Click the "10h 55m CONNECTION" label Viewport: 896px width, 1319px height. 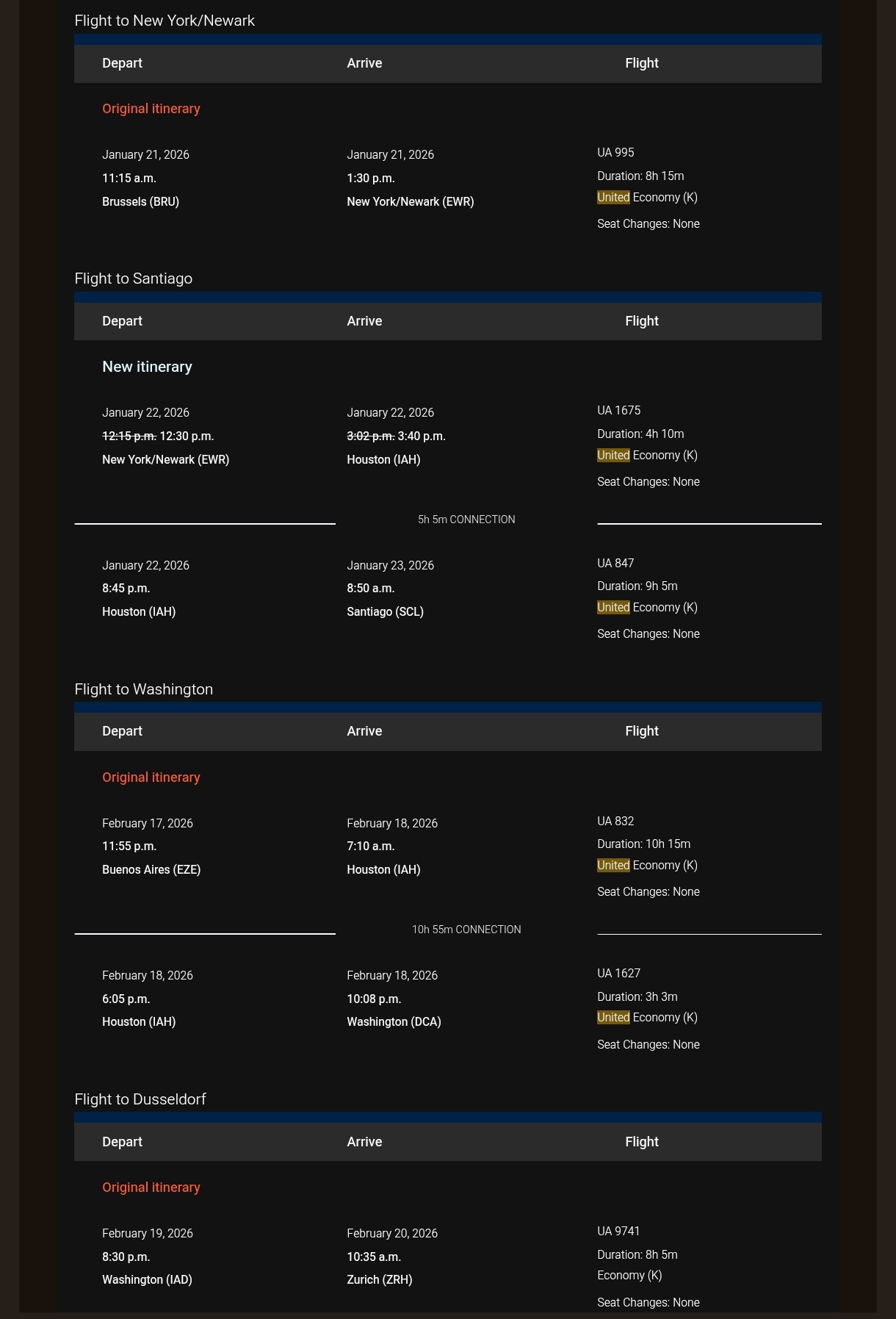(x=466, y=930)
